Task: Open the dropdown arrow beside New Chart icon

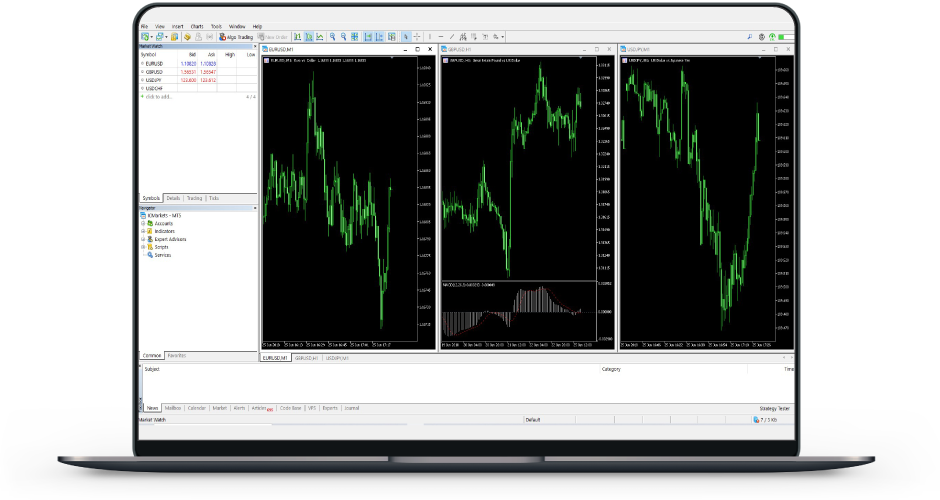Action: (151, 37)
